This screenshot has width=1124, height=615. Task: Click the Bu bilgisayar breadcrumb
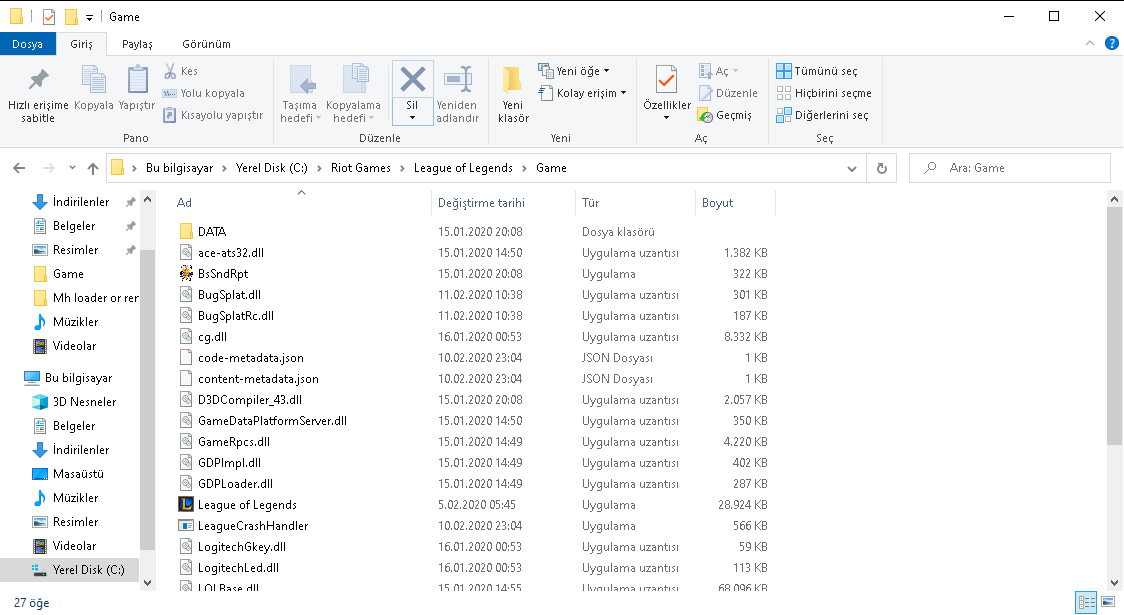pyautogui.click(x=179, y=168)
